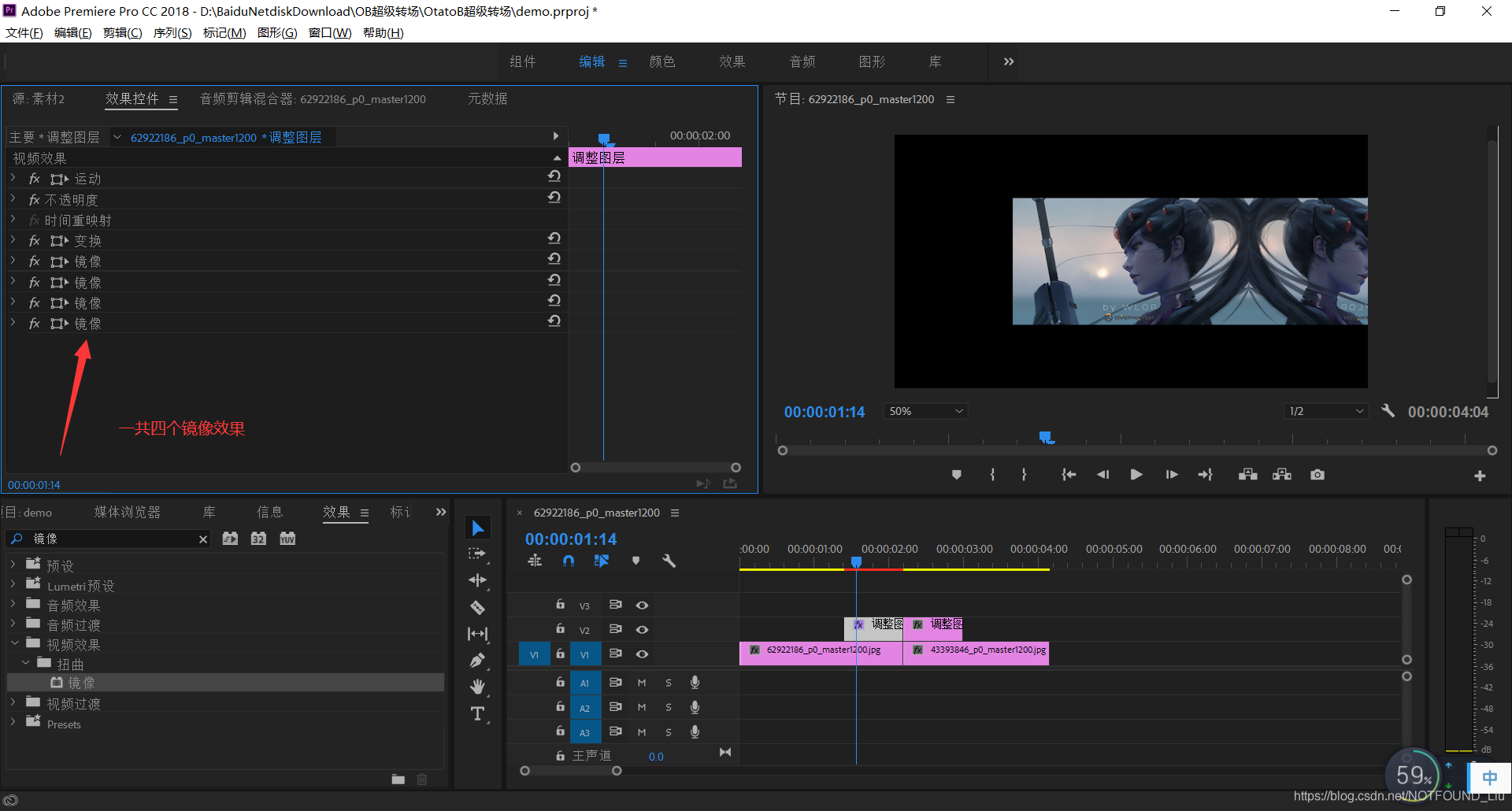Toggle lock on track V3
The height and width of the screenshot is (811, 1512).
pyautogui.click(x=560, y=605)
